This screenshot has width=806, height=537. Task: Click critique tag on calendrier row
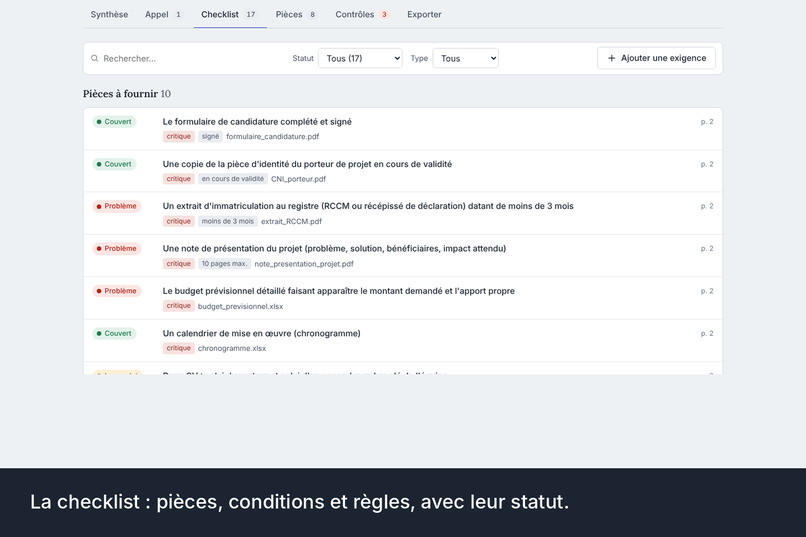[x=178, y=348]
